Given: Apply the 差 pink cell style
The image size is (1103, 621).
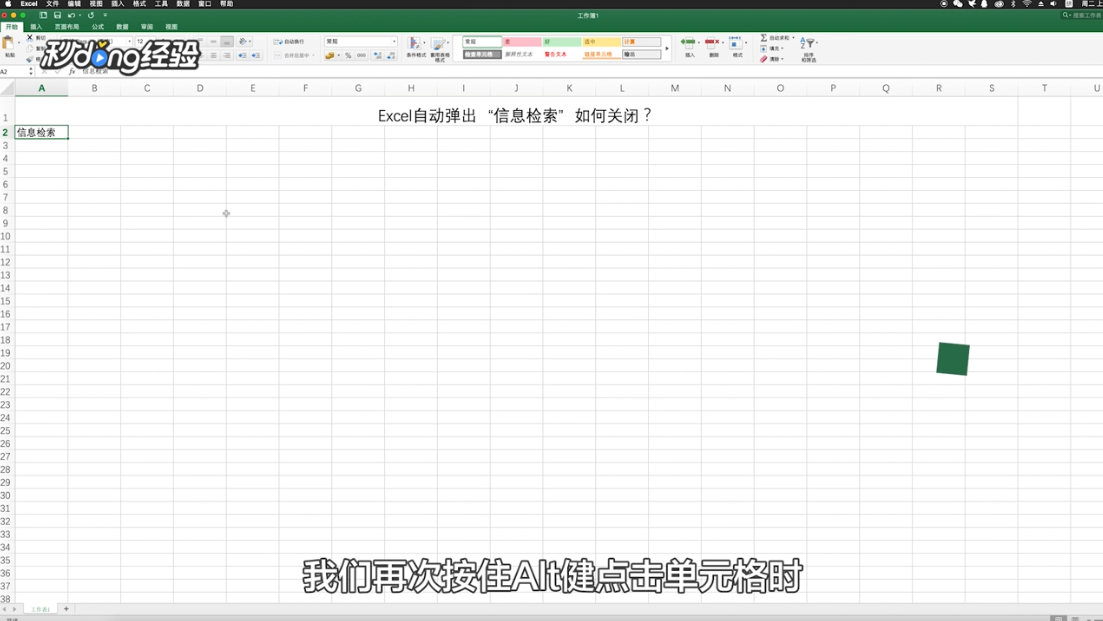Looking at the screenshot, I should [521, 41].
